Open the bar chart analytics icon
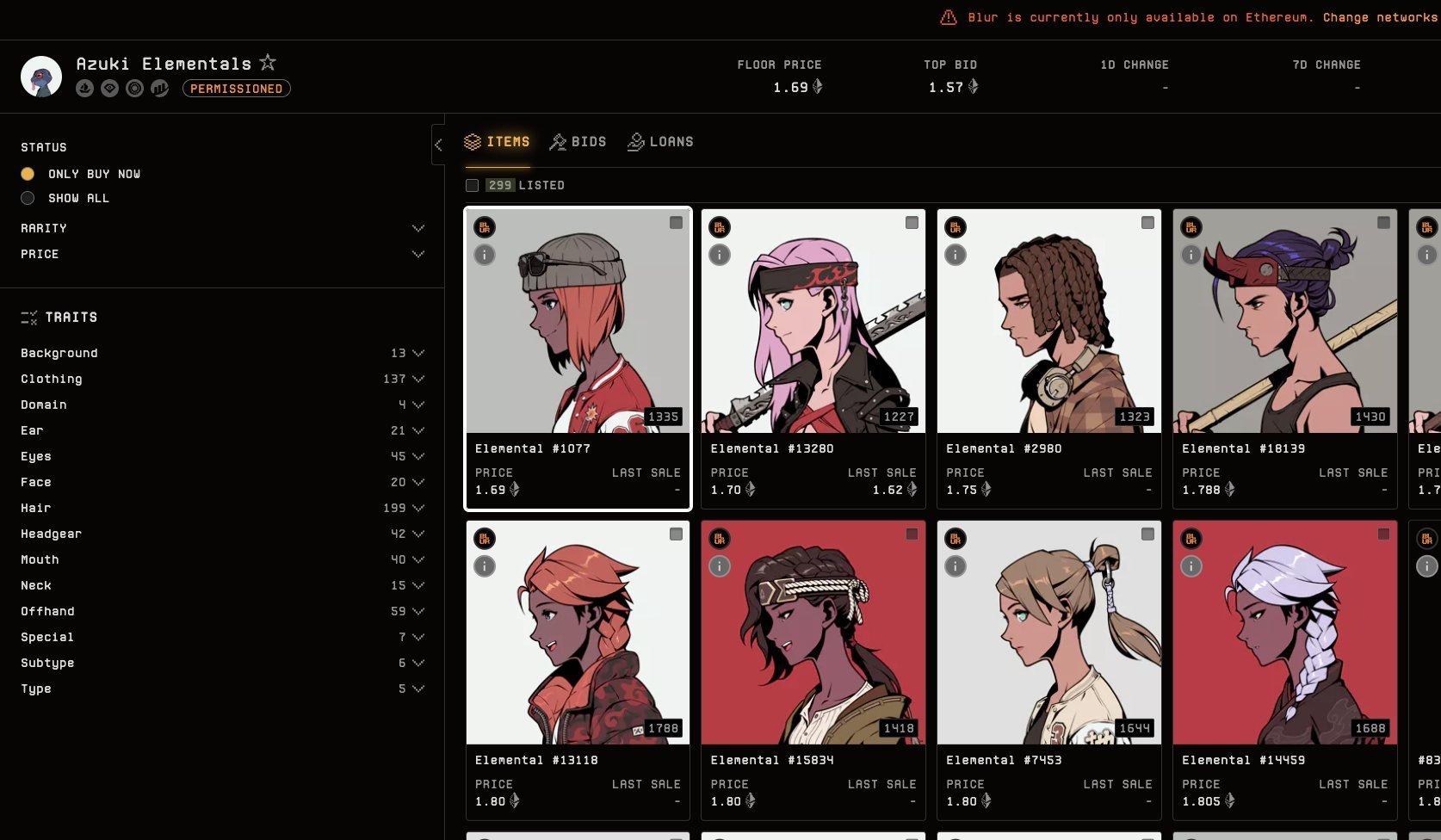1441x840 pixels. point(159,88)
